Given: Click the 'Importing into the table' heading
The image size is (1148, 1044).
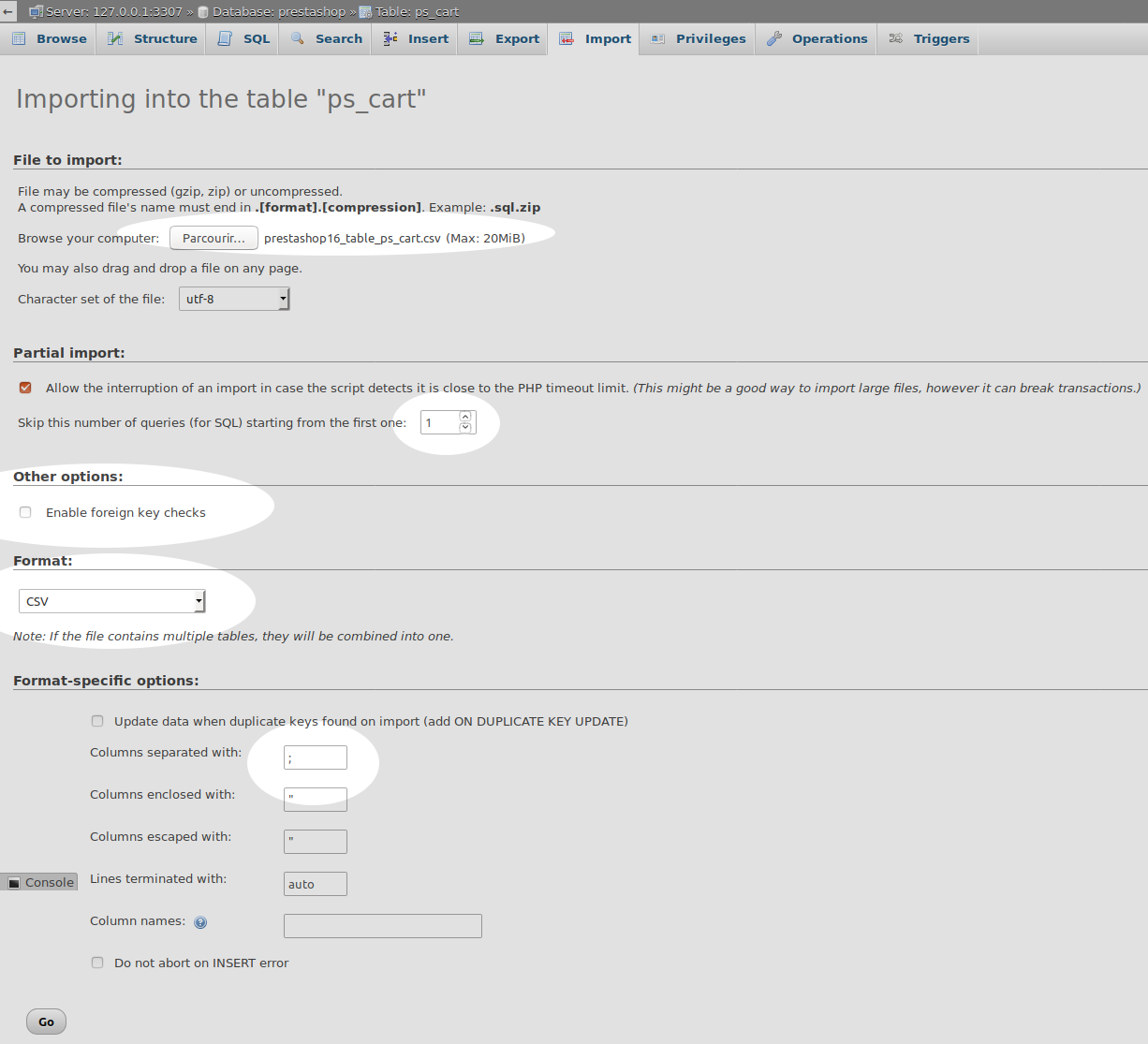Looking at the screenshot, I should (x=221, y=99).
